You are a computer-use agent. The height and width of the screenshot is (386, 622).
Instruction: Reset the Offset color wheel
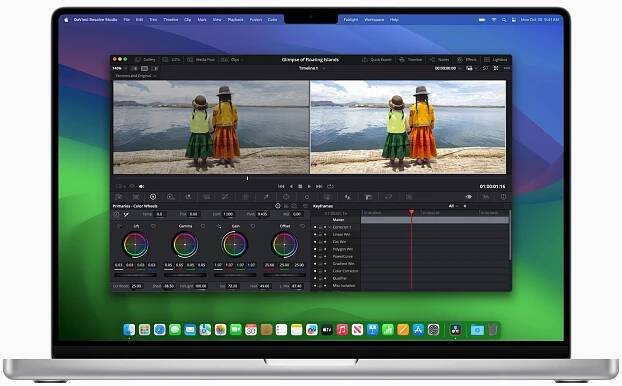302,226
